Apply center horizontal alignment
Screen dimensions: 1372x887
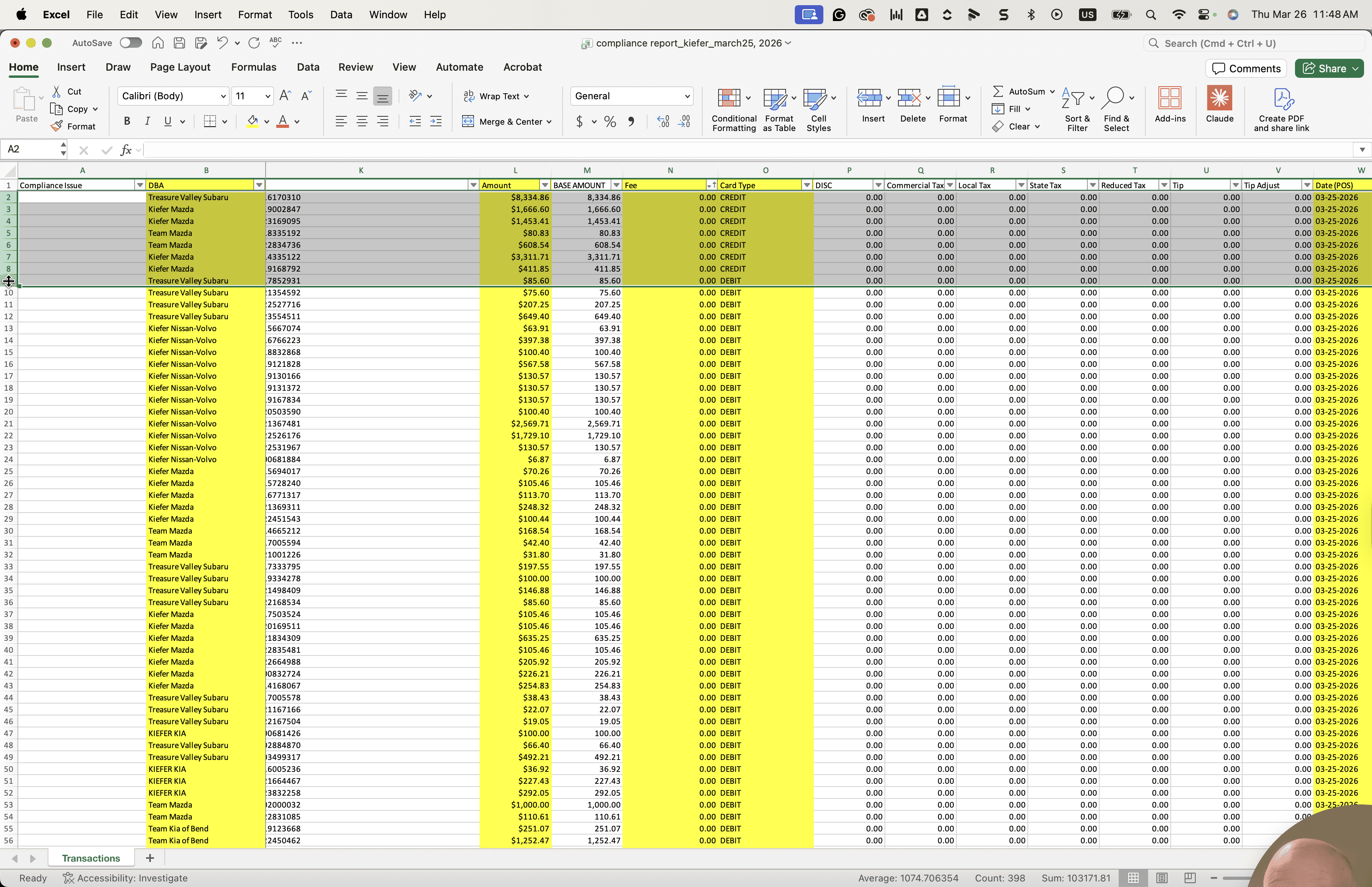pyautogui.click(x=362, y=121)
